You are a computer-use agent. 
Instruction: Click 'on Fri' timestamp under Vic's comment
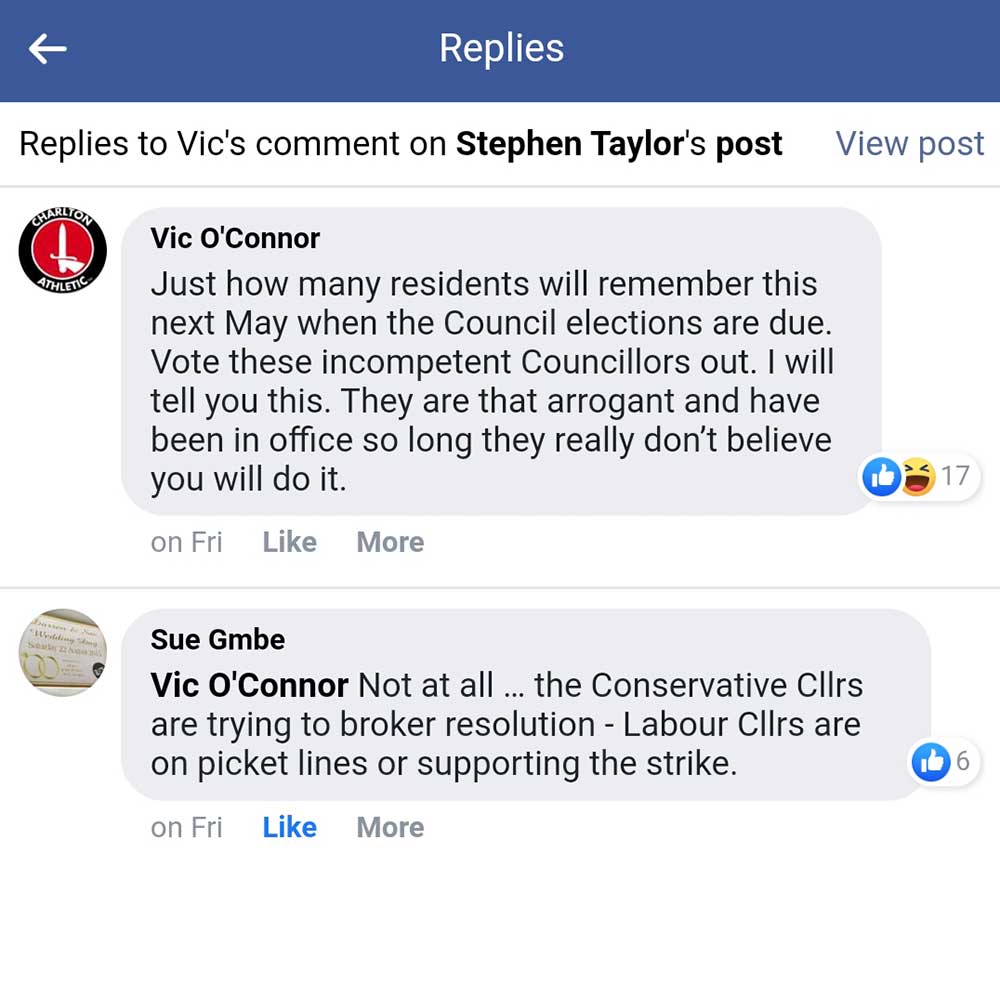point(186,542)
